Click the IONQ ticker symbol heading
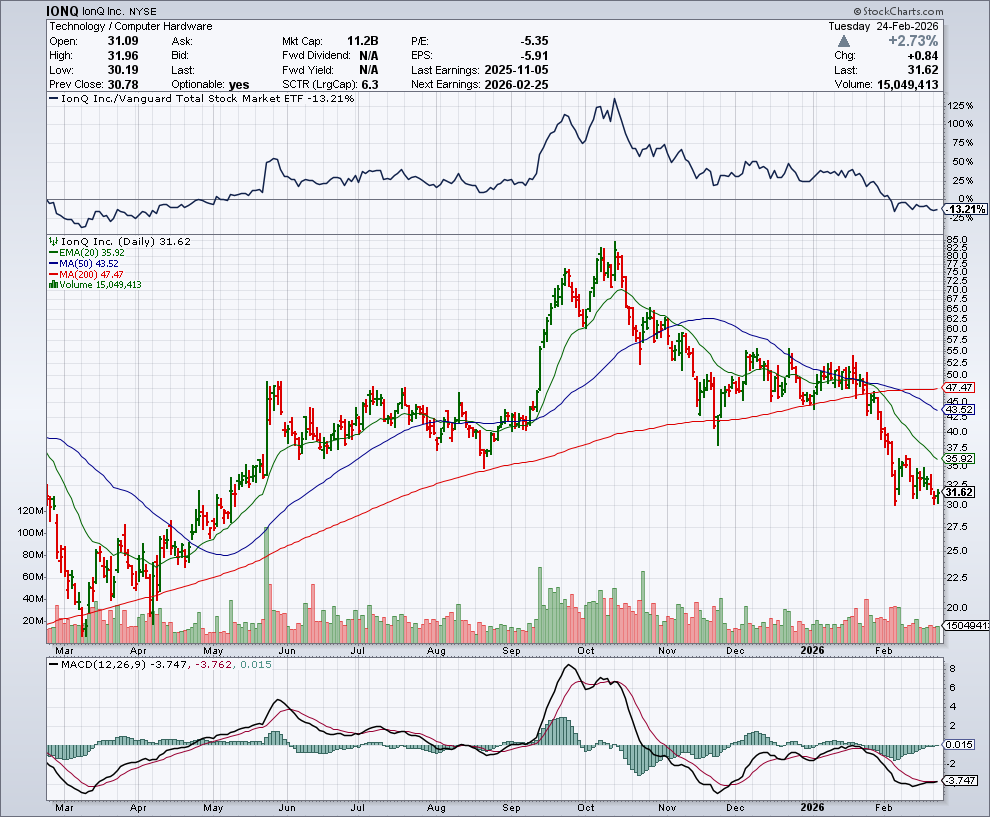 [63, 11]
